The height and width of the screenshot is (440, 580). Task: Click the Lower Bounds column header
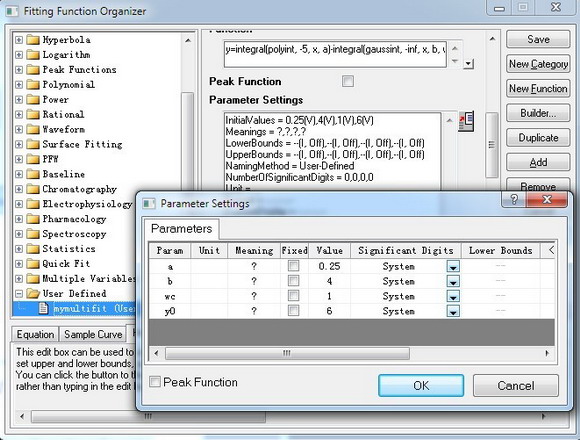click(x=500, y=251)
